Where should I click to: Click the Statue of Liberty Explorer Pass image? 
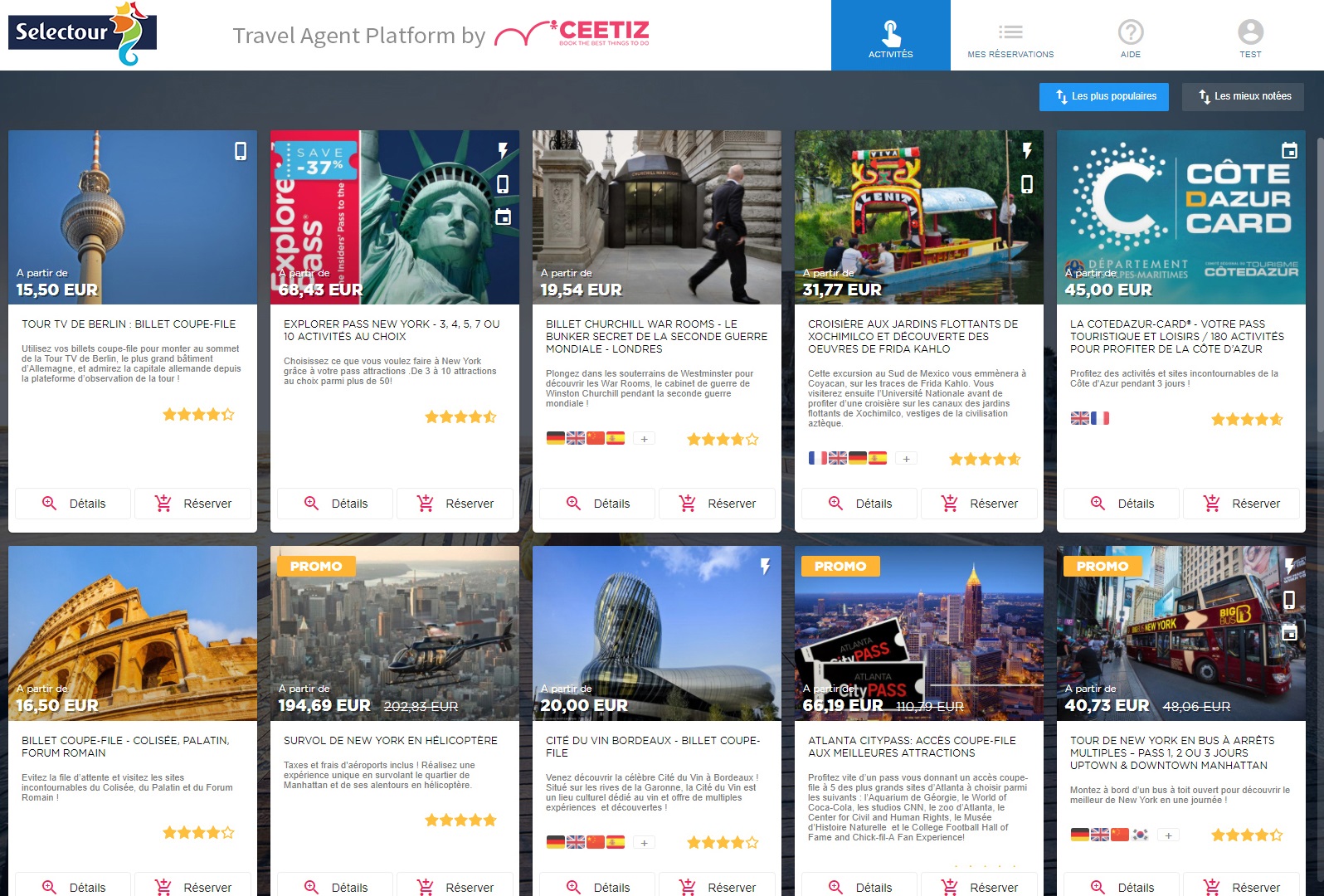[395, 217]
